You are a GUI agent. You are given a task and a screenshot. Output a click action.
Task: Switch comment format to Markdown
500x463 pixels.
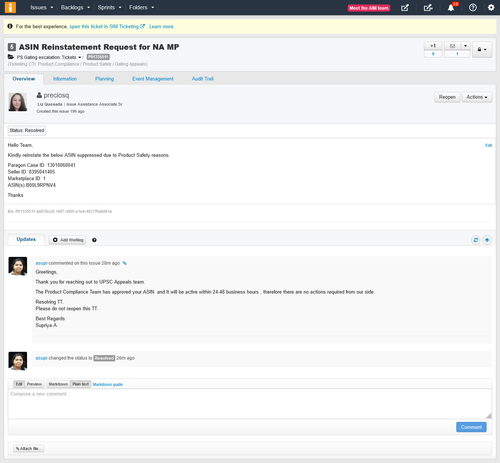[x=58, y=384]
